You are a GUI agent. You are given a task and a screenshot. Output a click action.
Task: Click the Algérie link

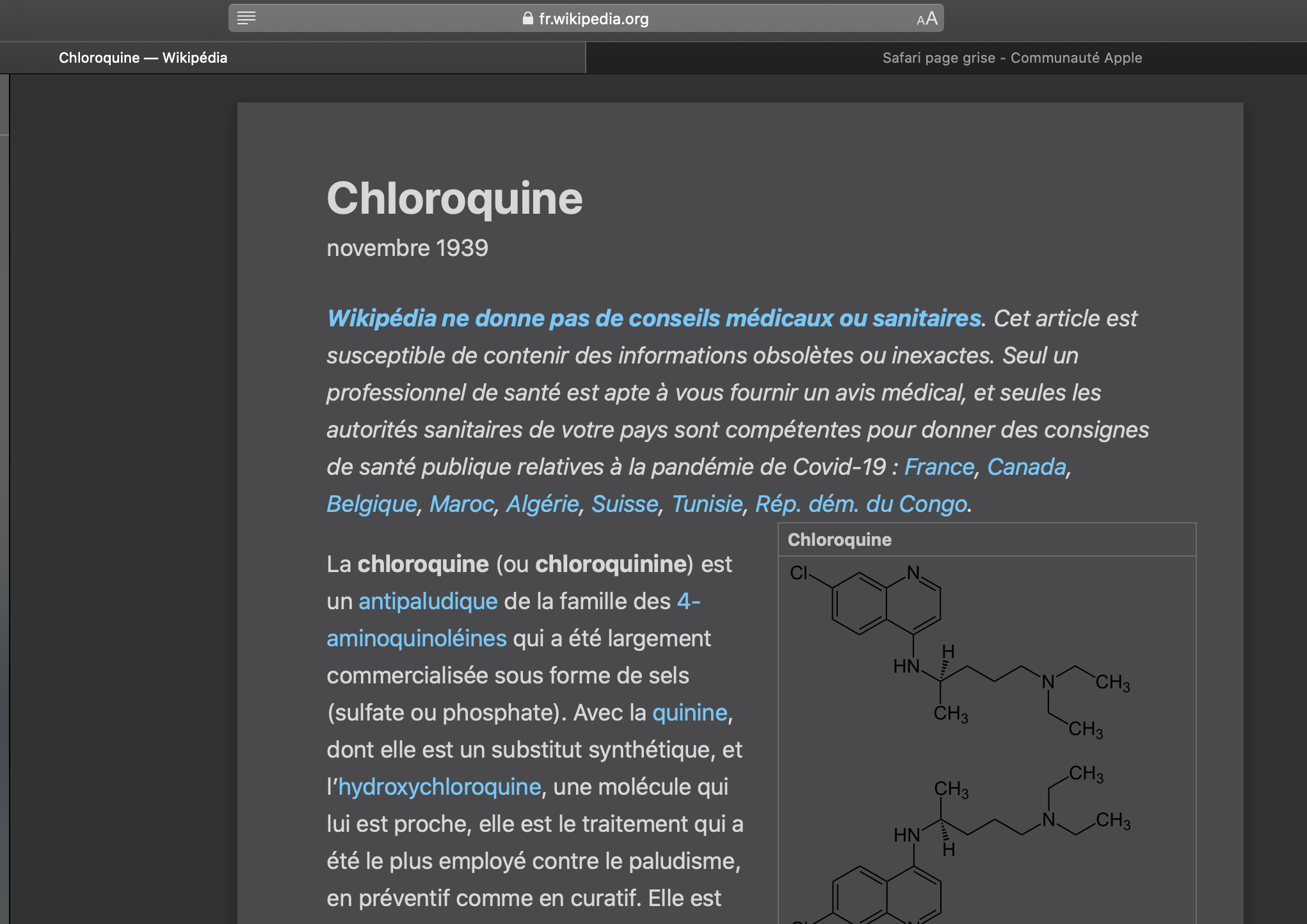(542, 504)
